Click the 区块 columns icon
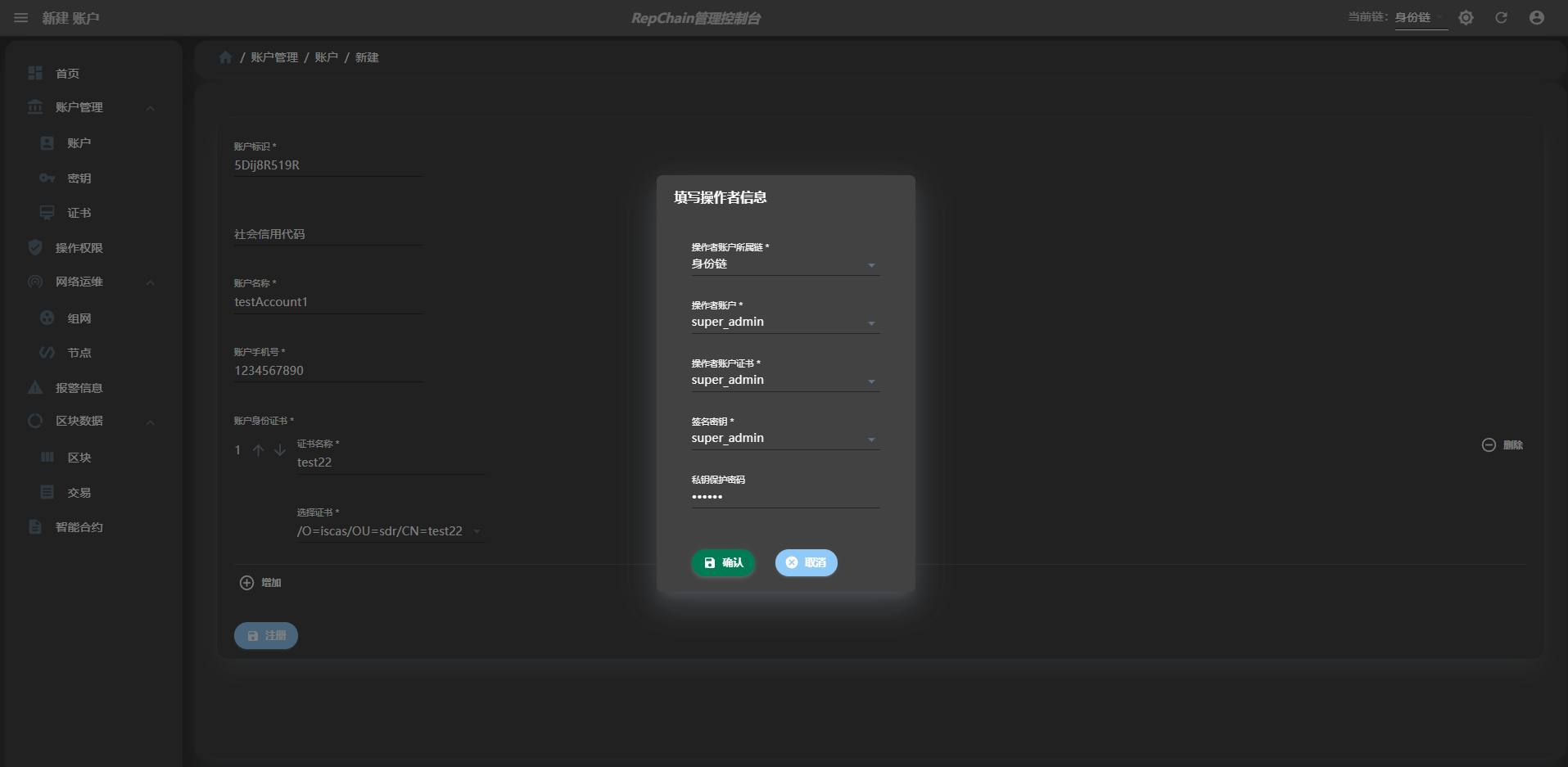 47,457
